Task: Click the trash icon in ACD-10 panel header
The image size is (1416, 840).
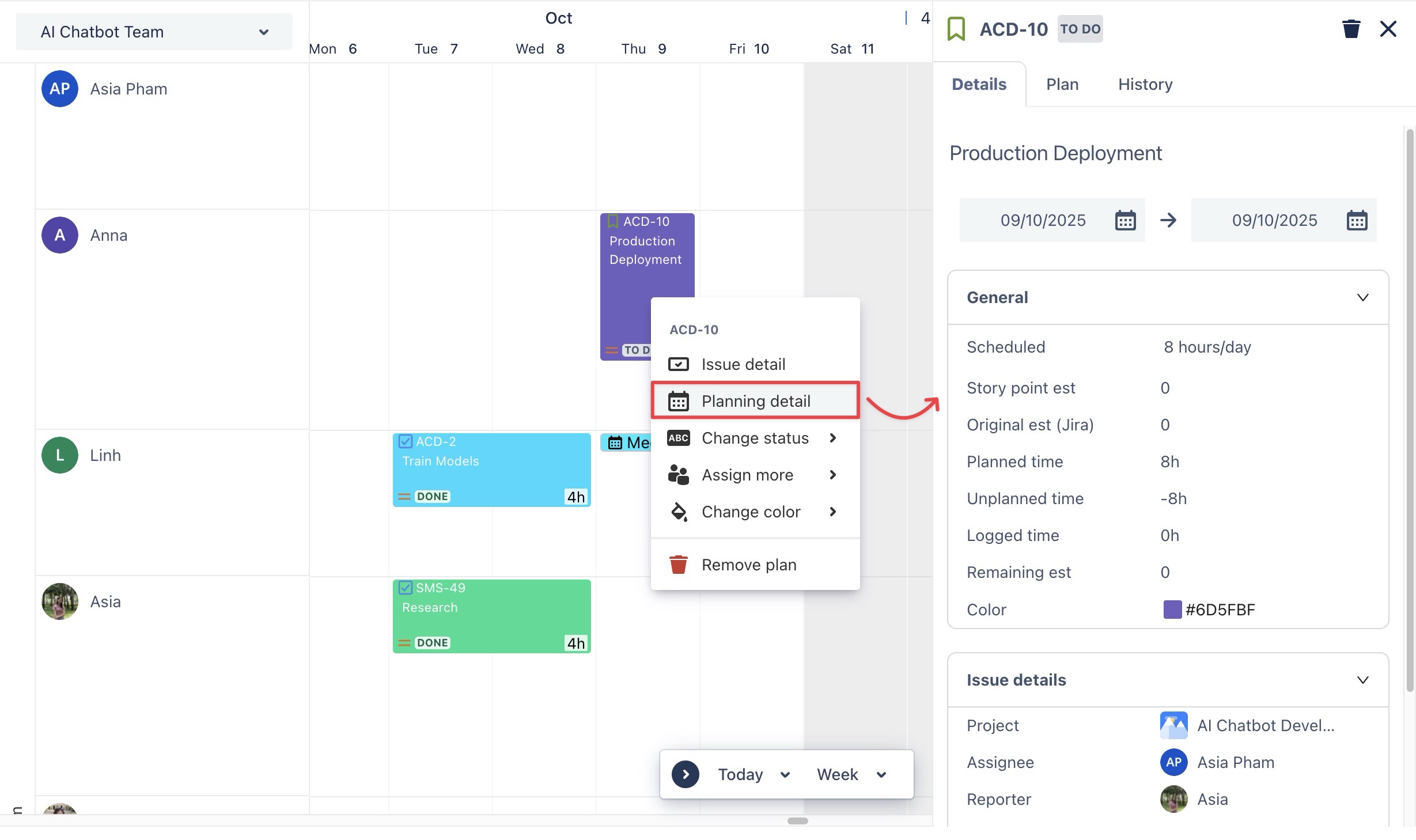Action: point(1351,29)
